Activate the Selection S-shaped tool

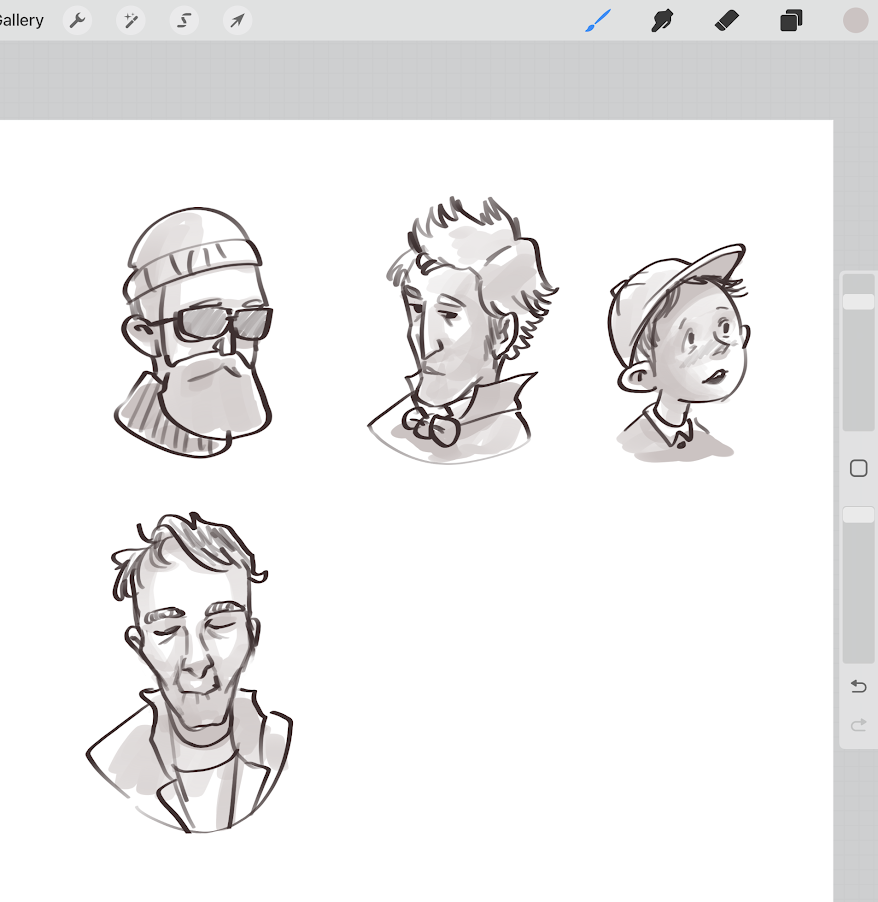click(x=184, y=20)
